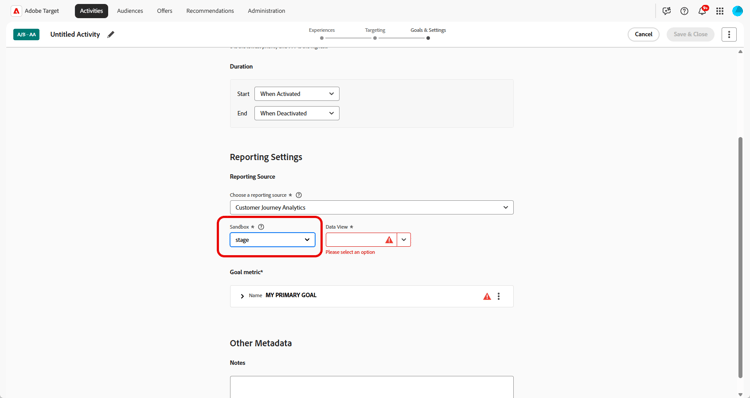This screenshot has width=750, height=398.
Task: Open the Start duration dropdown
Action: pyautogui.click(x=297, y=94)
